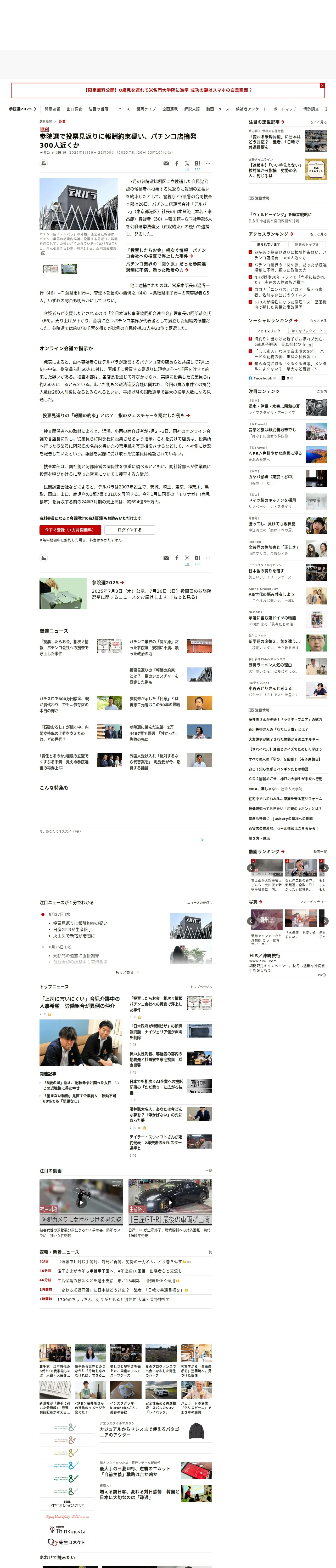
Task: Open the 動画ニュース navigation item
Action: click(218, 109)
